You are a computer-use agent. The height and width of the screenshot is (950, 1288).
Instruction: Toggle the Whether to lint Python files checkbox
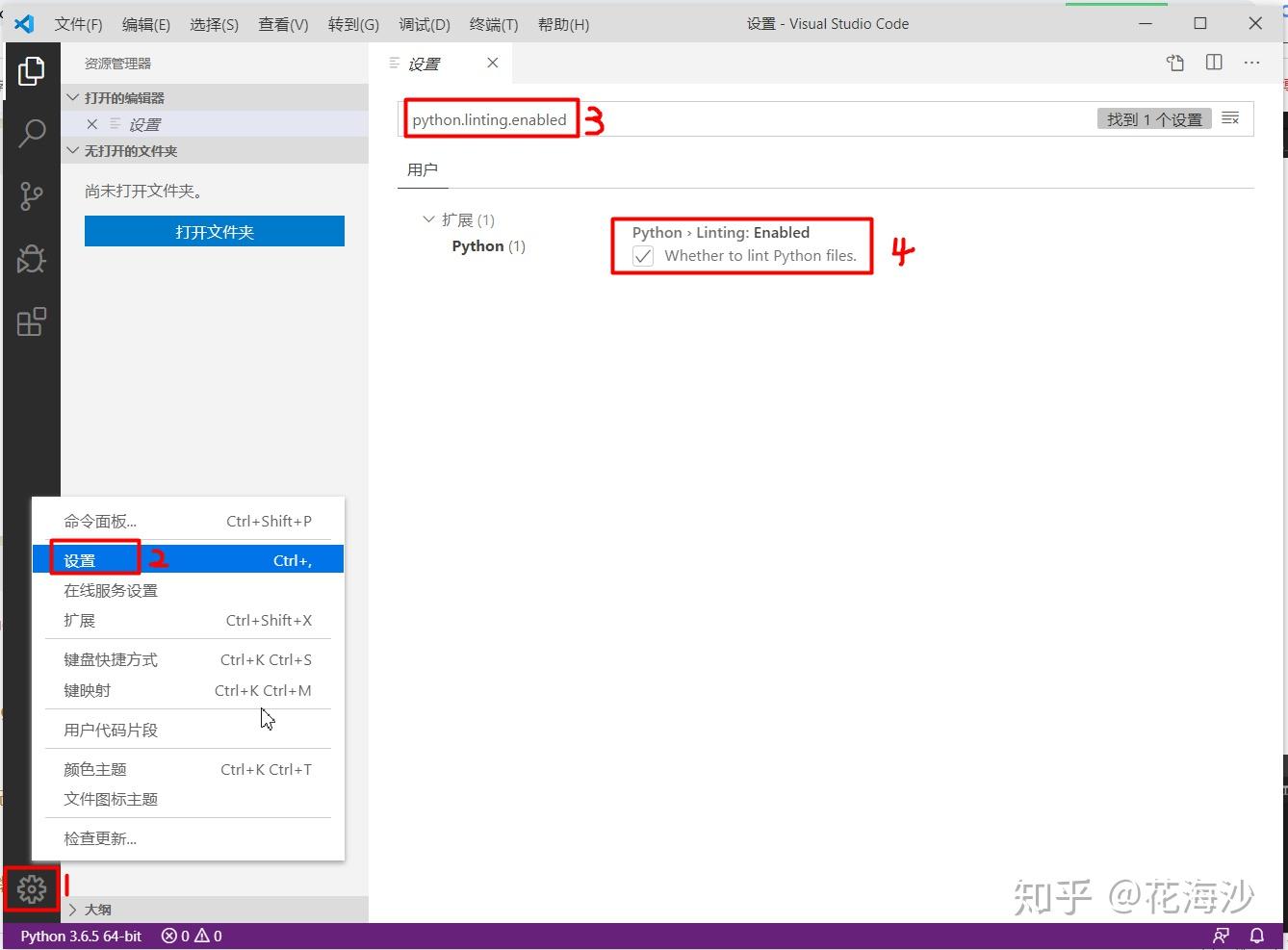pos(642,255)
